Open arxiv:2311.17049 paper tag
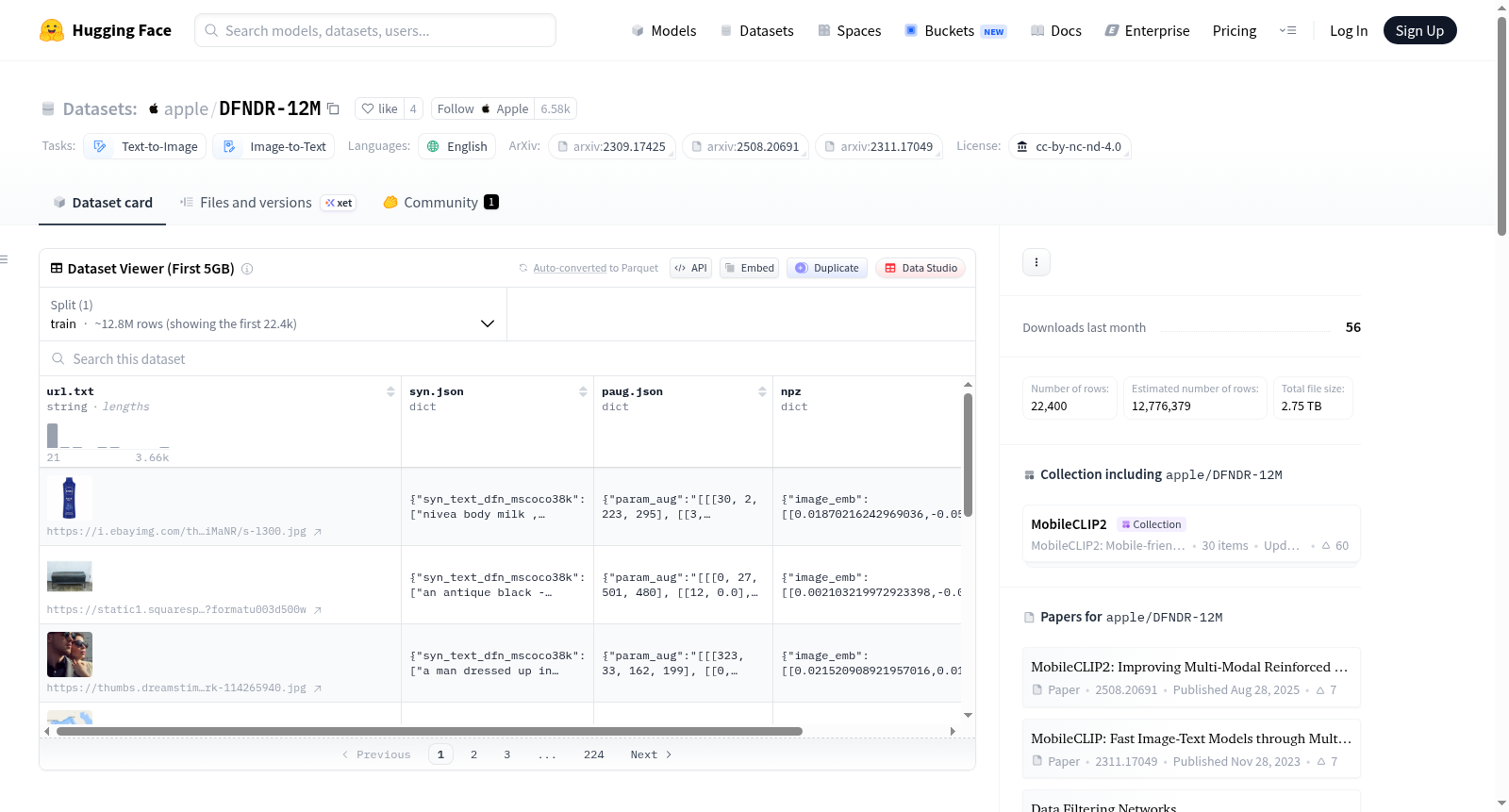The height and width of the screenshot is (812, 1509). pos(879,146)
